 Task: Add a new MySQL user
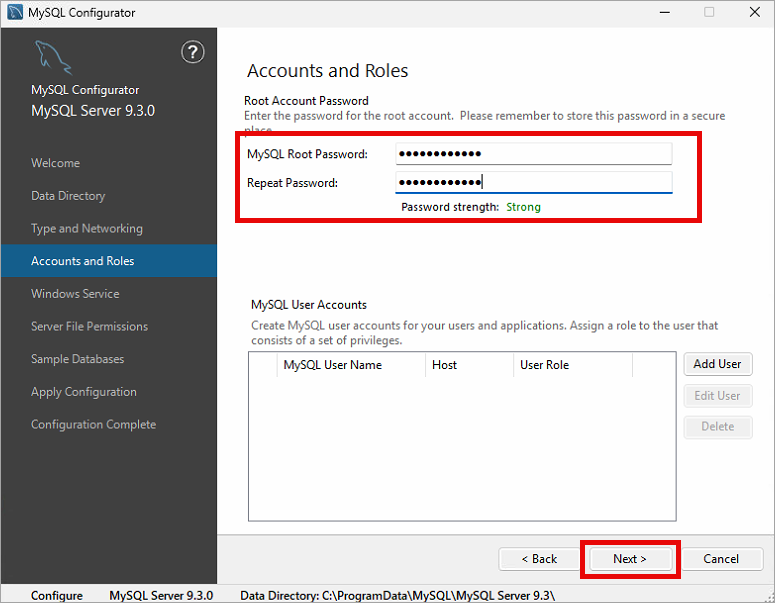point(718,364)
